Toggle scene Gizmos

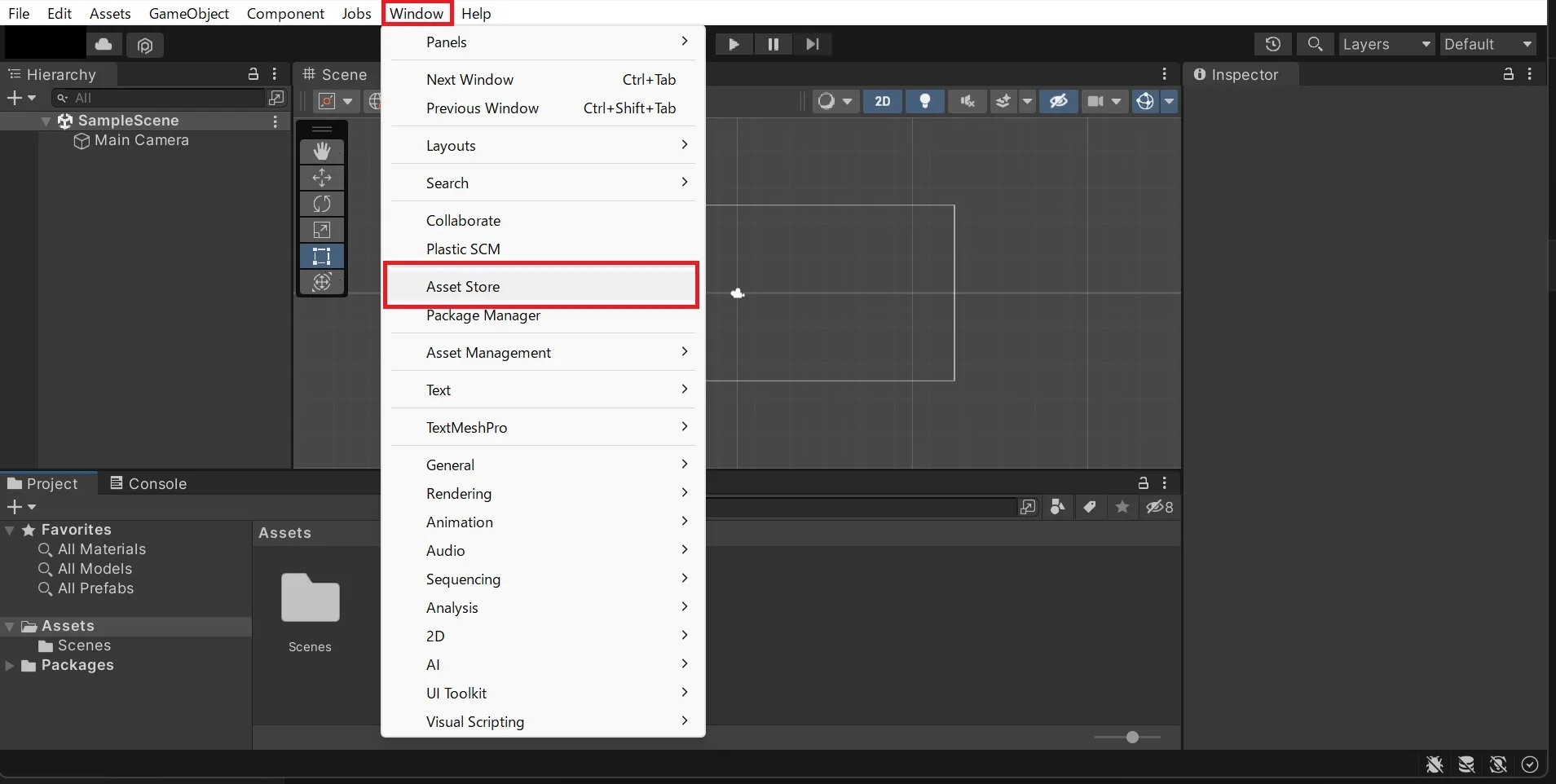1145,101
